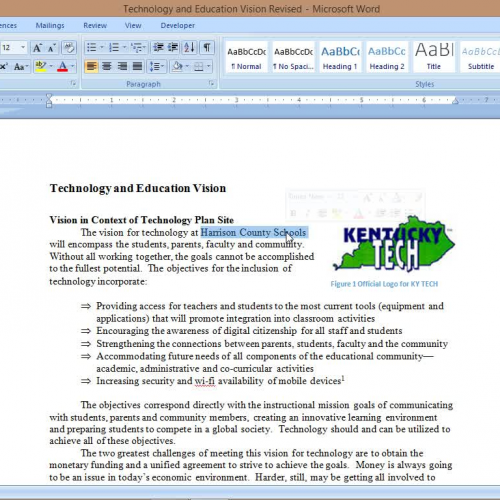Toggle Show/Hide paragraph marks

click(207, 48)
